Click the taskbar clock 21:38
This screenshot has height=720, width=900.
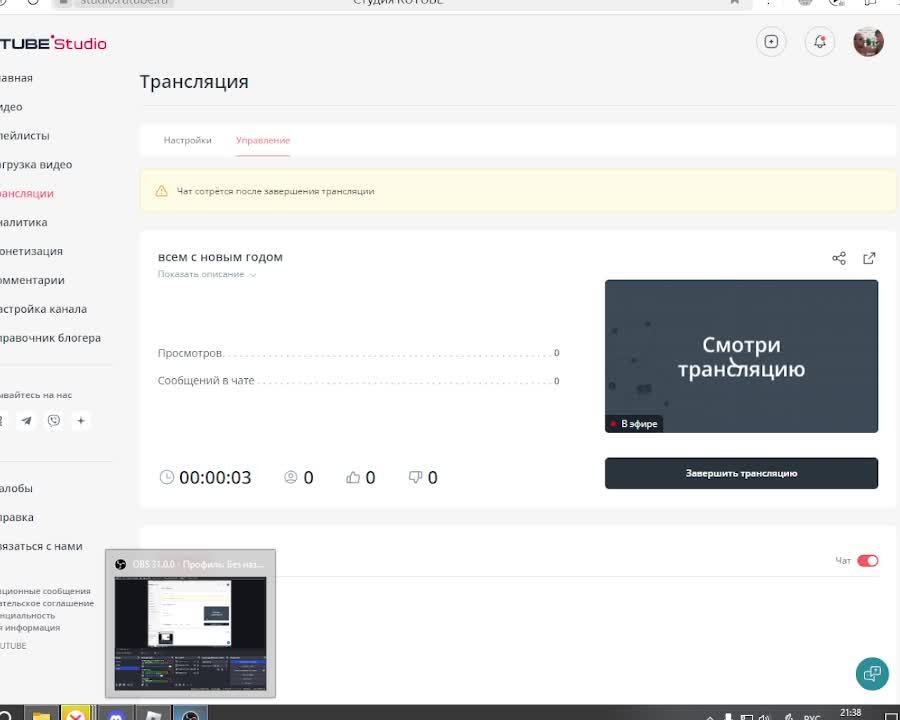(851, 713)
